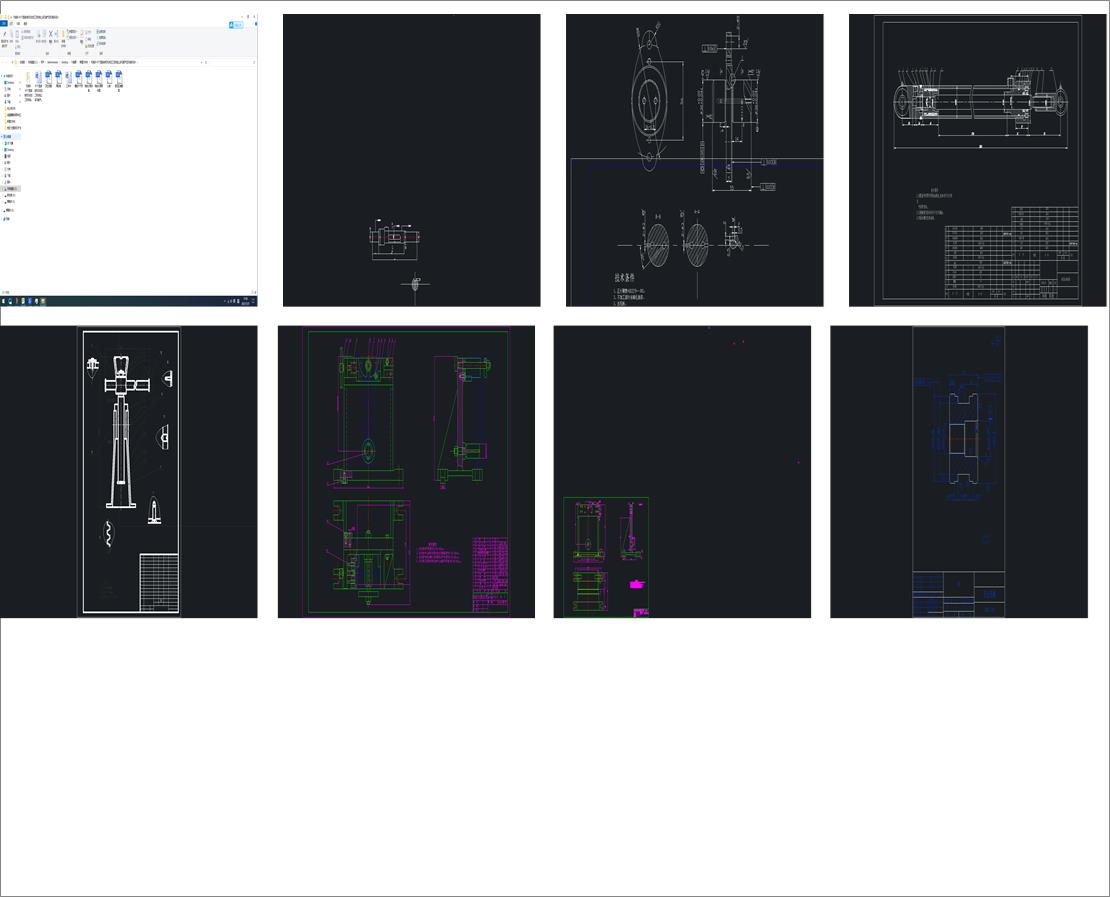Open hydraulic cylinder assembly drawing thumbnail
Image resolution: width=1110 pixels, height=897 pixels.
pos(978,160)
